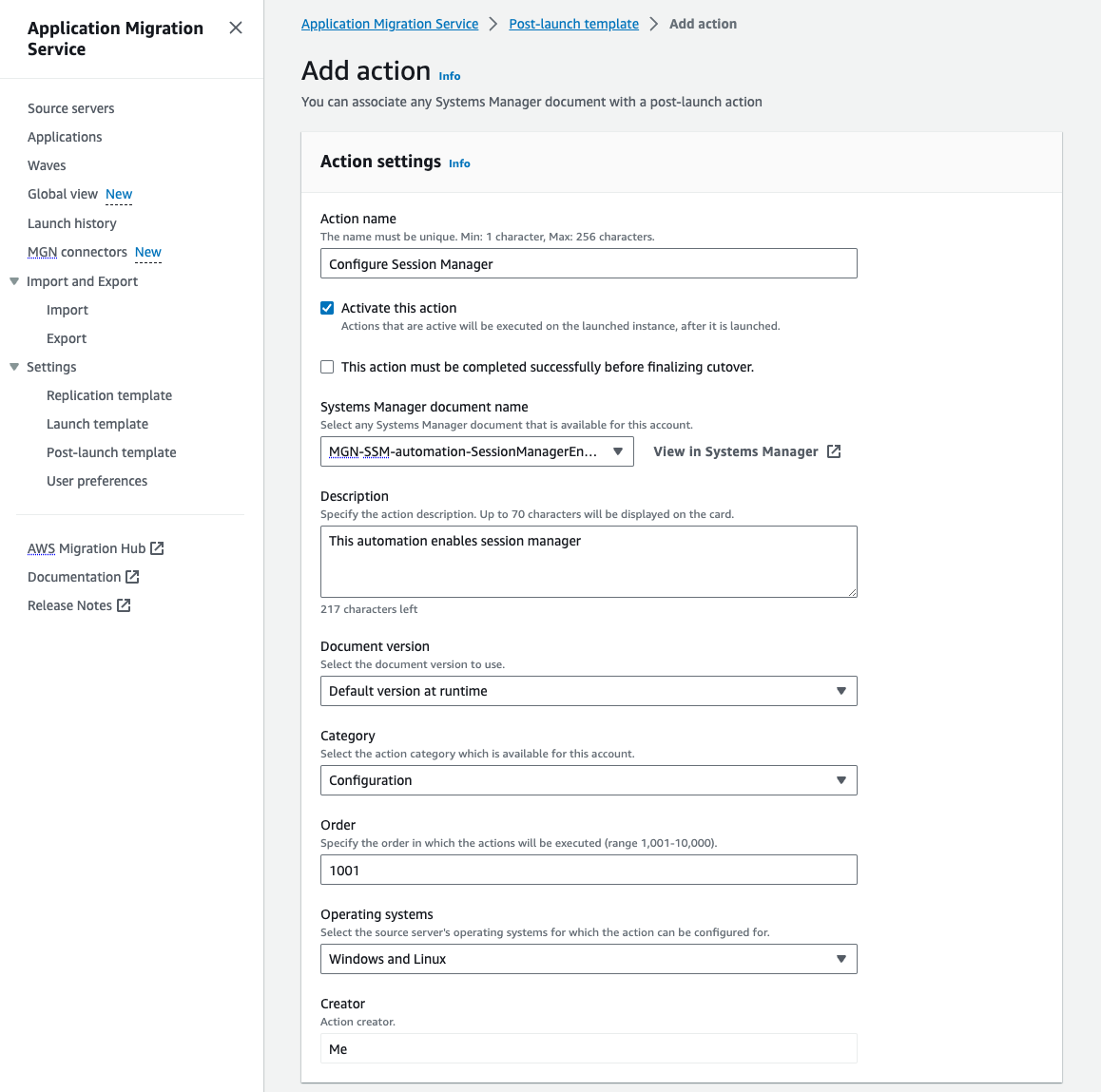1101x1092 pixels.
Task: Close the navigation sidebar with the X icon
Action: 235,28
